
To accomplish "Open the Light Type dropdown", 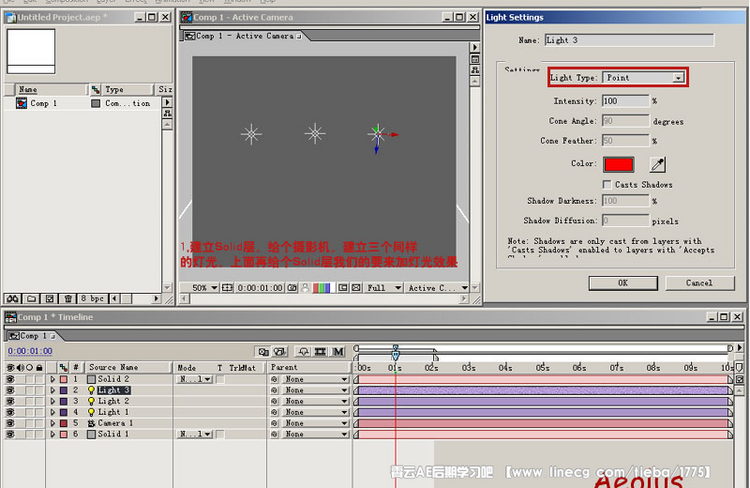I will (x=644, y=78).
